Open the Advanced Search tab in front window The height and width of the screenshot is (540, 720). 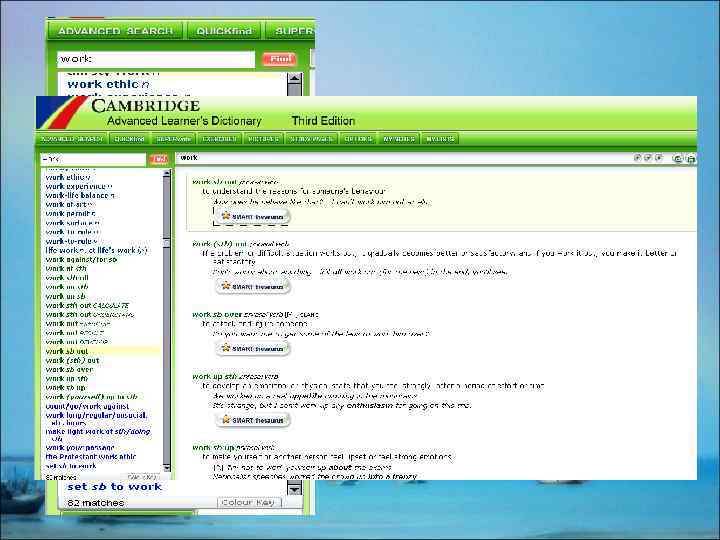pos(71,139)
